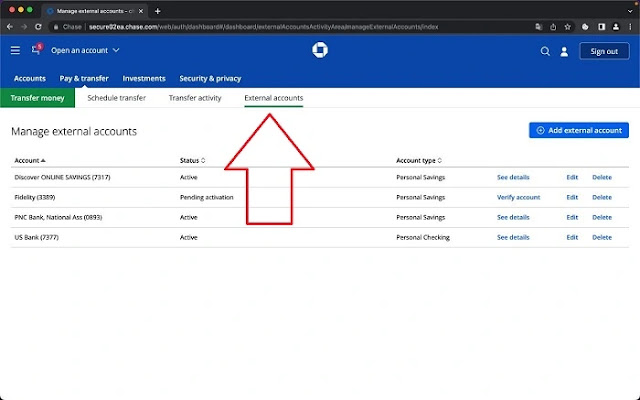Screen dimensions: 640x400
Task: Open the Security & privacy menu
Action: tap(210, 78)
